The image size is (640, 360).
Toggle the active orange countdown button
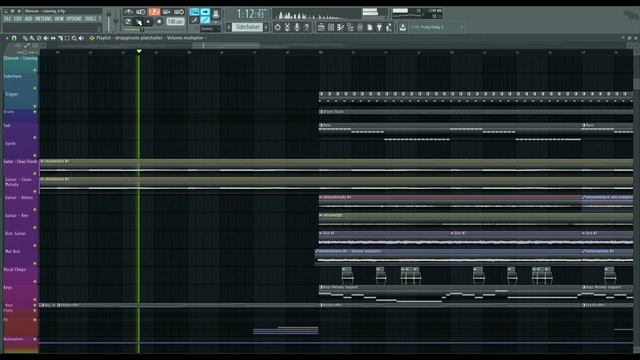click(154, 12)
